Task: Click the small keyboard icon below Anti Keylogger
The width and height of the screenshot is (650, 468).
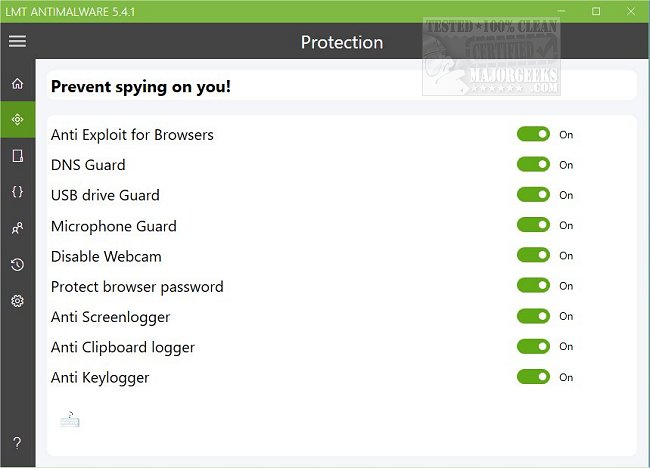Action: [69, 419]
